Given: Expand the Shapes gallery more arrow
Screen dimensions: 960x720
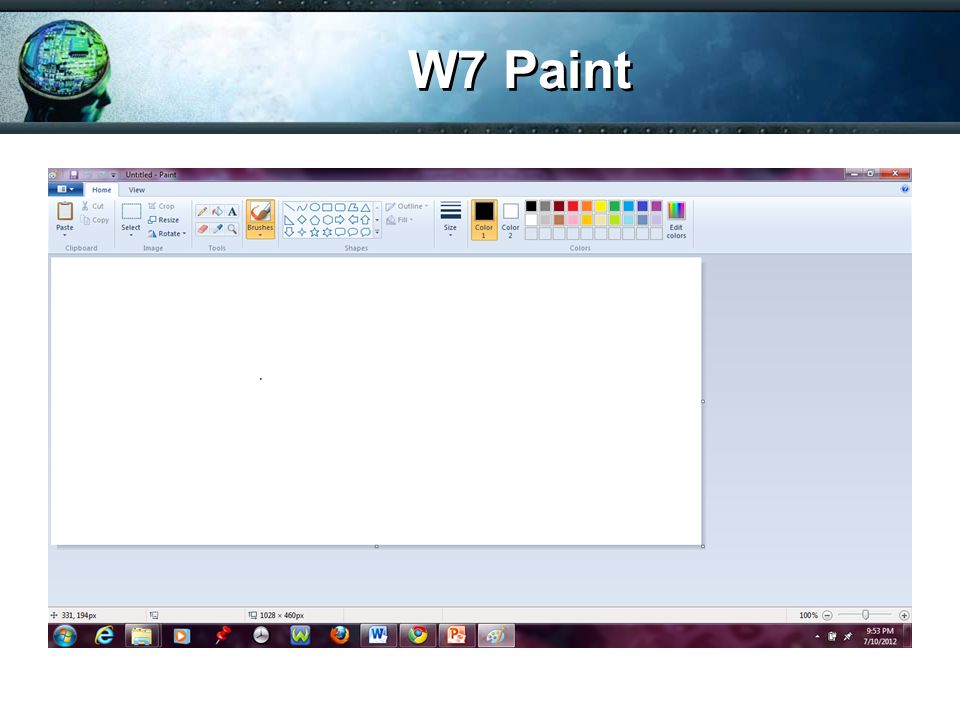Looking at the screenshot, I should (x=377, y=232).
